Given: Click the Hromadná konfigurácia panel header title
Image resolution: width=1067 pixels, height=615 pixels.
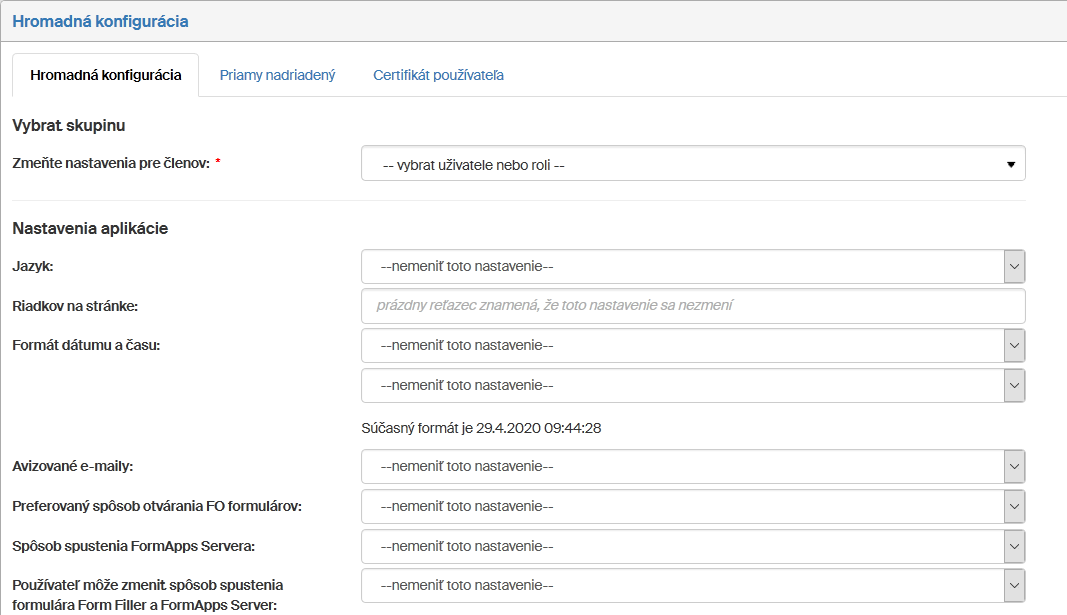Looking at the screenshot, I should tap(100, 21).
